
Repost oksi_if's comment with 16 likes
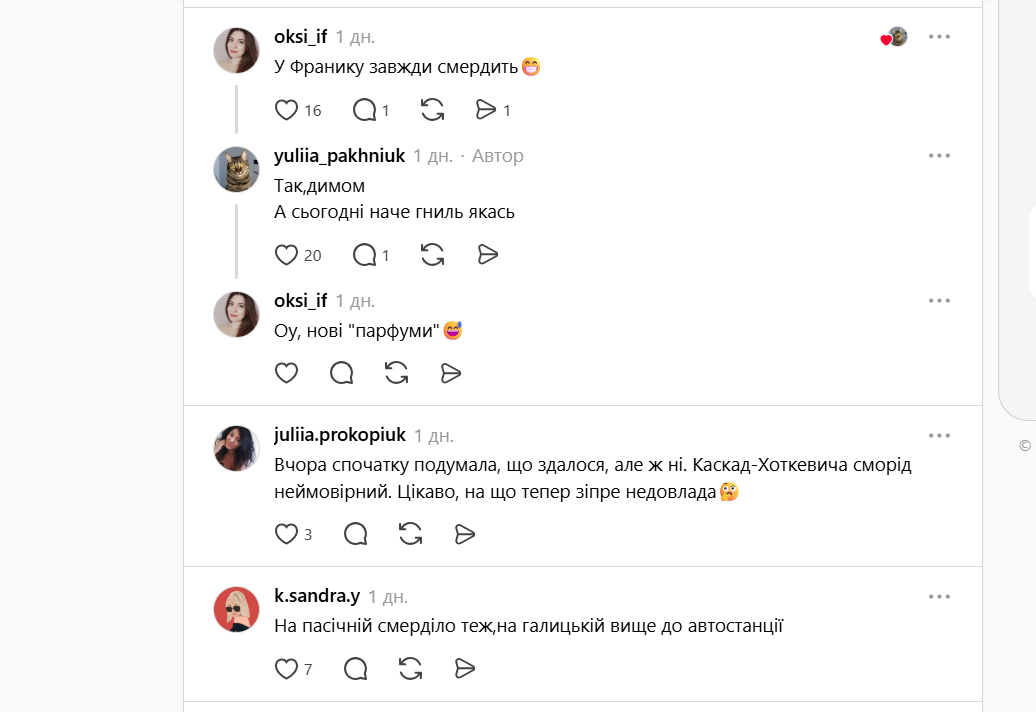tap(433, 110)
